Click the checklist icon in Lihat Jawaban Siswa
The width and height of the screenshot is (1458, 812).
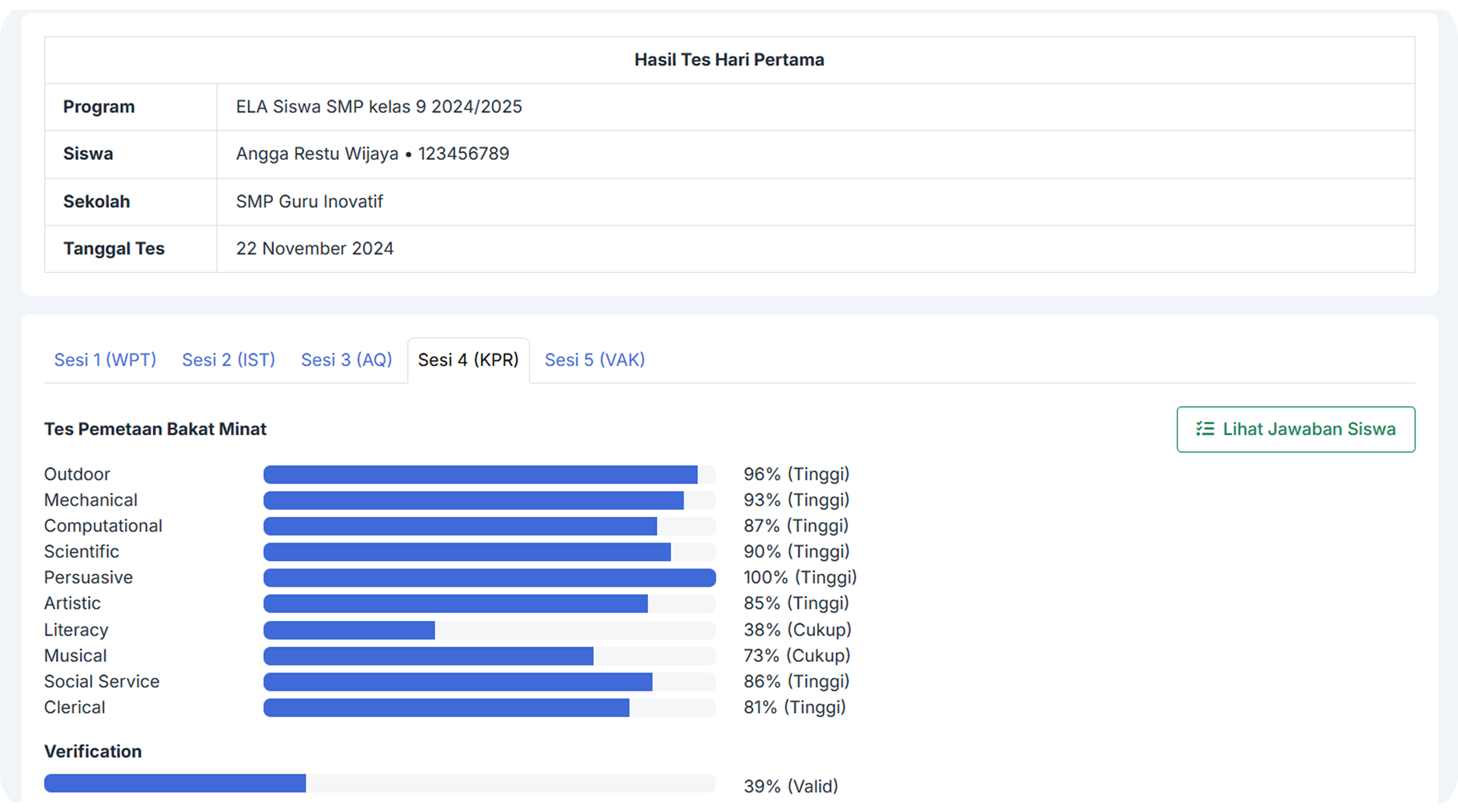point(1205,429)
